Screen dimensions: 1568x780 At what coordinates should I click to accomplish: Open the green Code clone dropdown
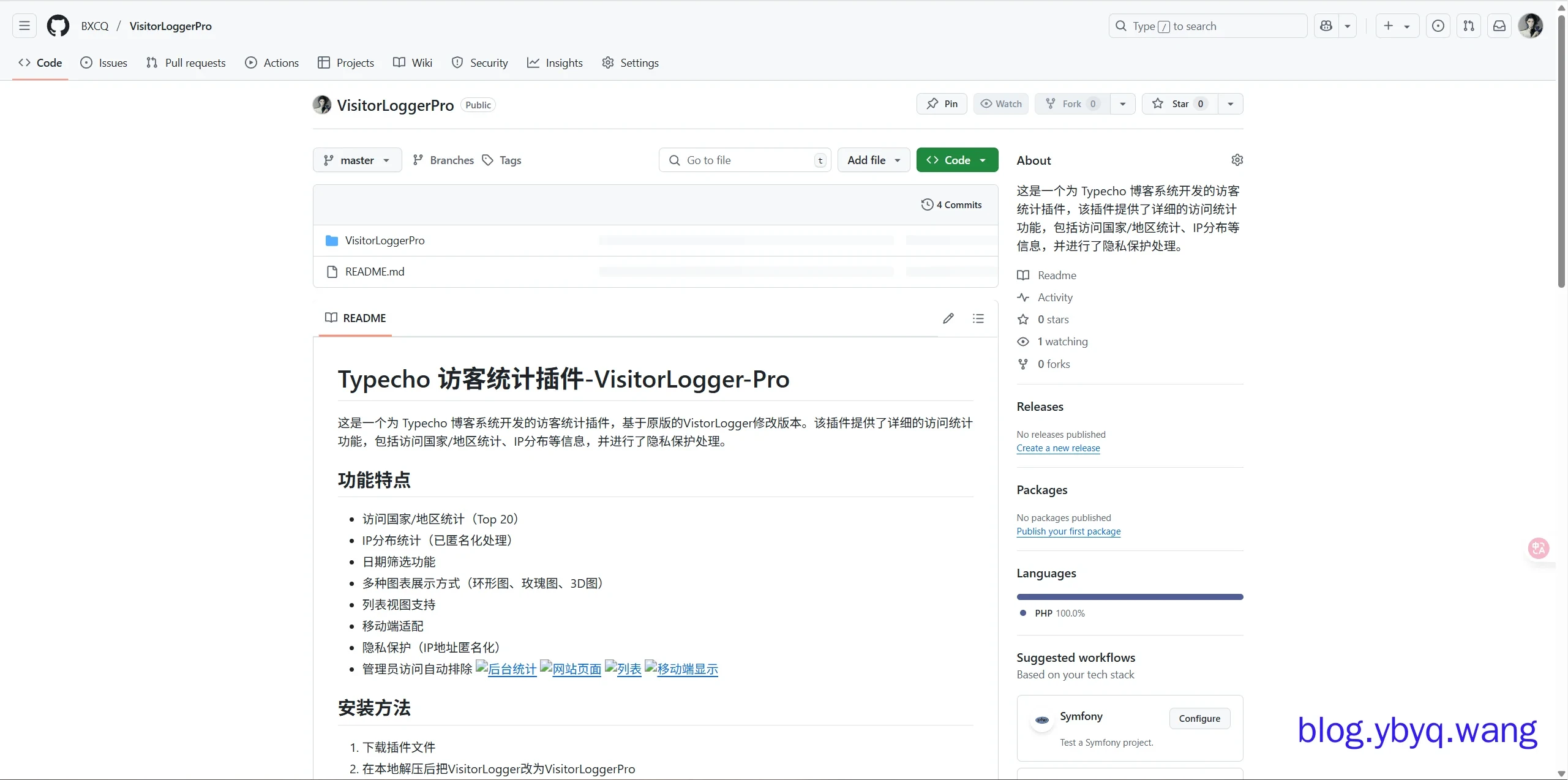[957, 160]
